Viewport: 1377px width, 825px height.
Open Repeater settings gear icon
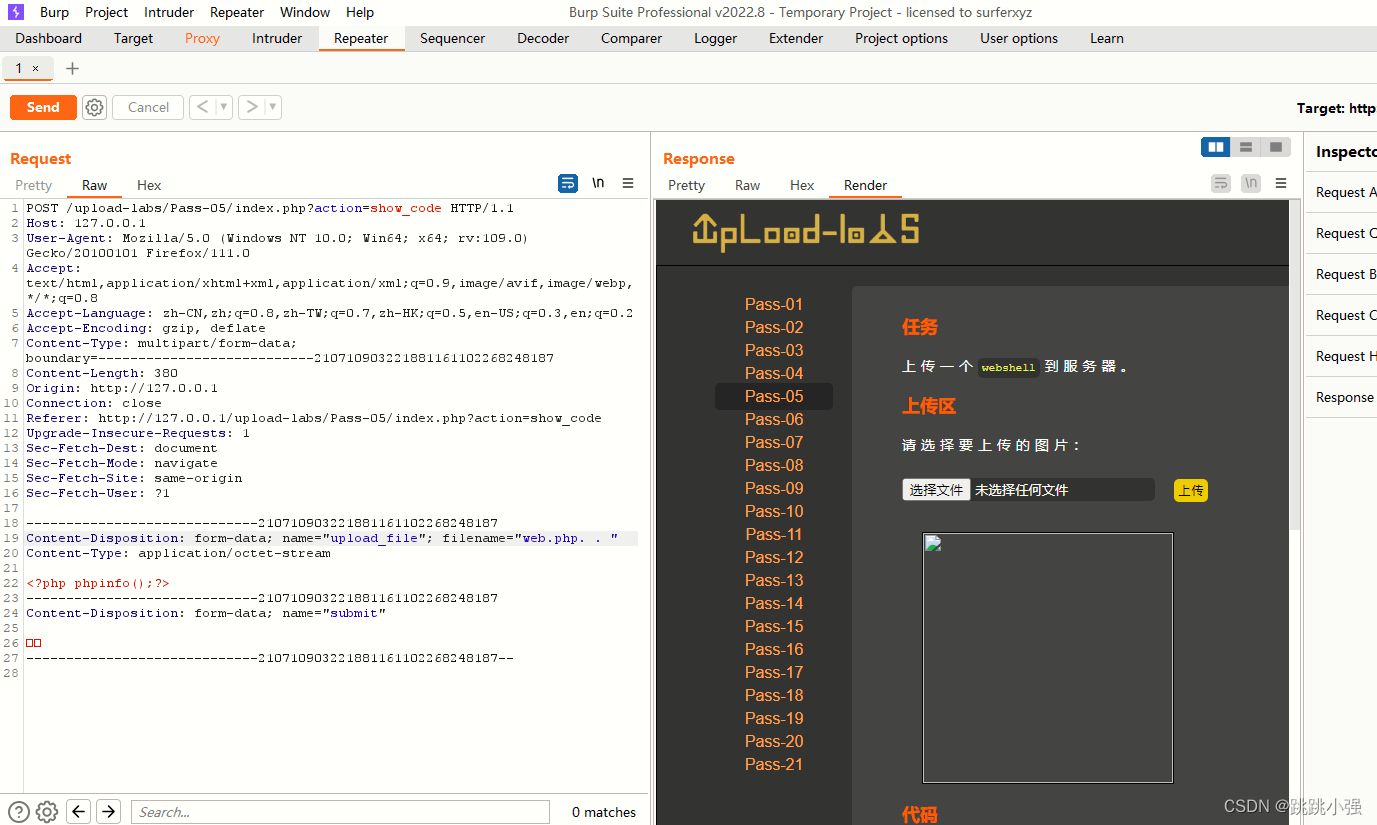coord(94,107)
